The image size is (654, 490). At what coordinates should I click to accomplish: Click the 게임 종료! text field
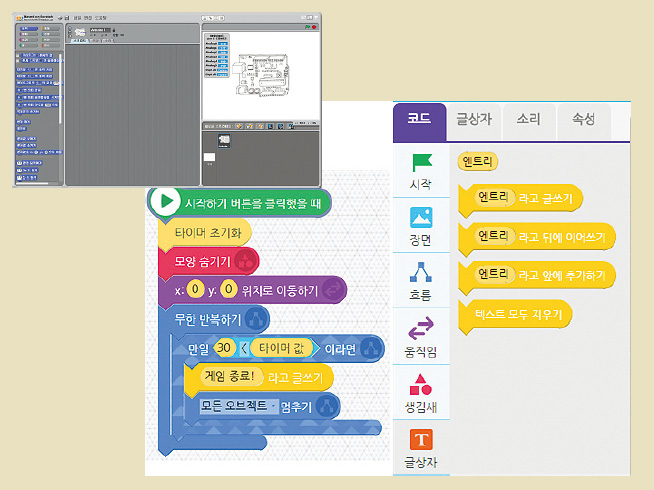230,377
